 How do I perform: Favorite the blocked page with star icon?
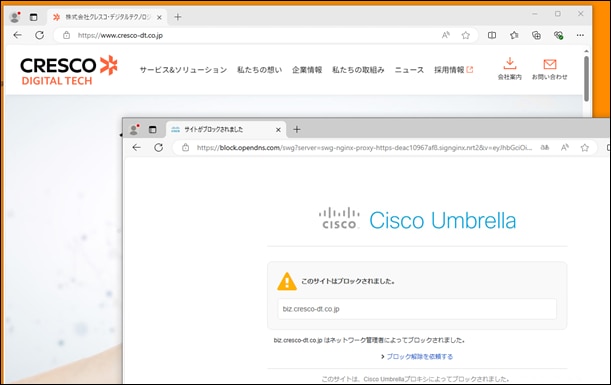click(x=585, y=148)
